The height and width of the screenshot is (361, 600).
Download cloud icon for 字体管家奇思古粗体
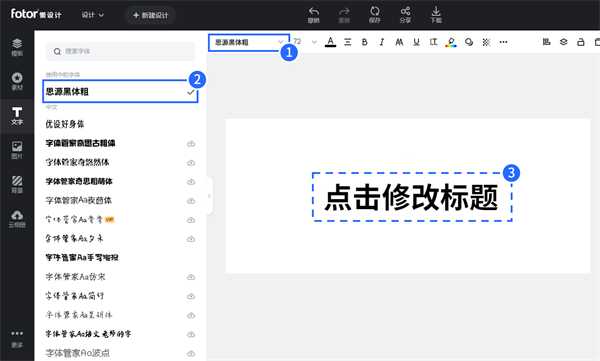(191, 144)
